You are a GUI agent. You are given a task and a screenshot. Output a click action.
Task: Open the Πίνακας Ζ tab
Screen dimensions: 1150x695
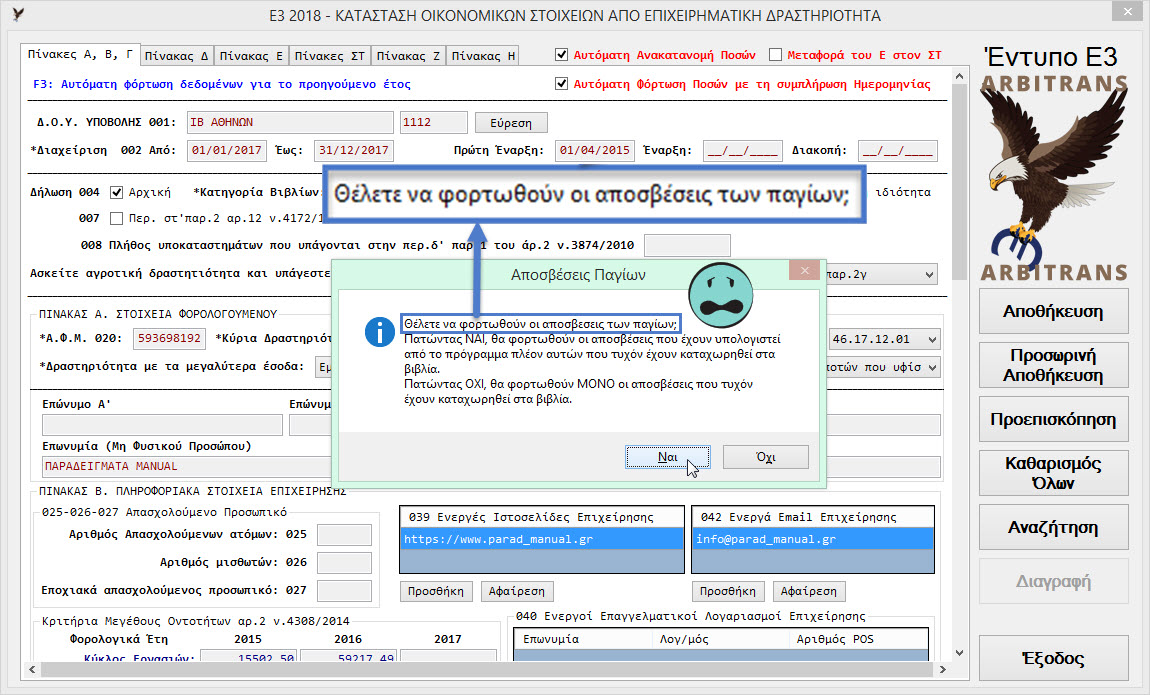408,56
